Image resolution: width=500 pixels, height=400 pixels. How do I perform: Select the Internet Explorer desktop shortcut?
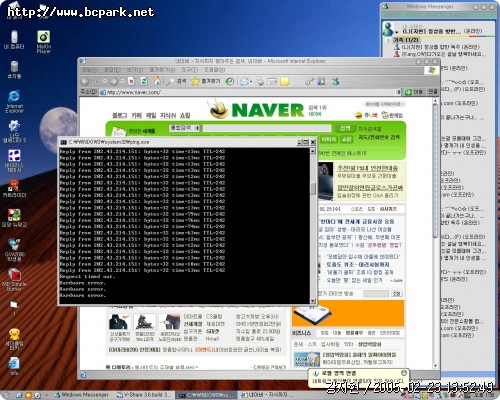(x=14, y=102)
